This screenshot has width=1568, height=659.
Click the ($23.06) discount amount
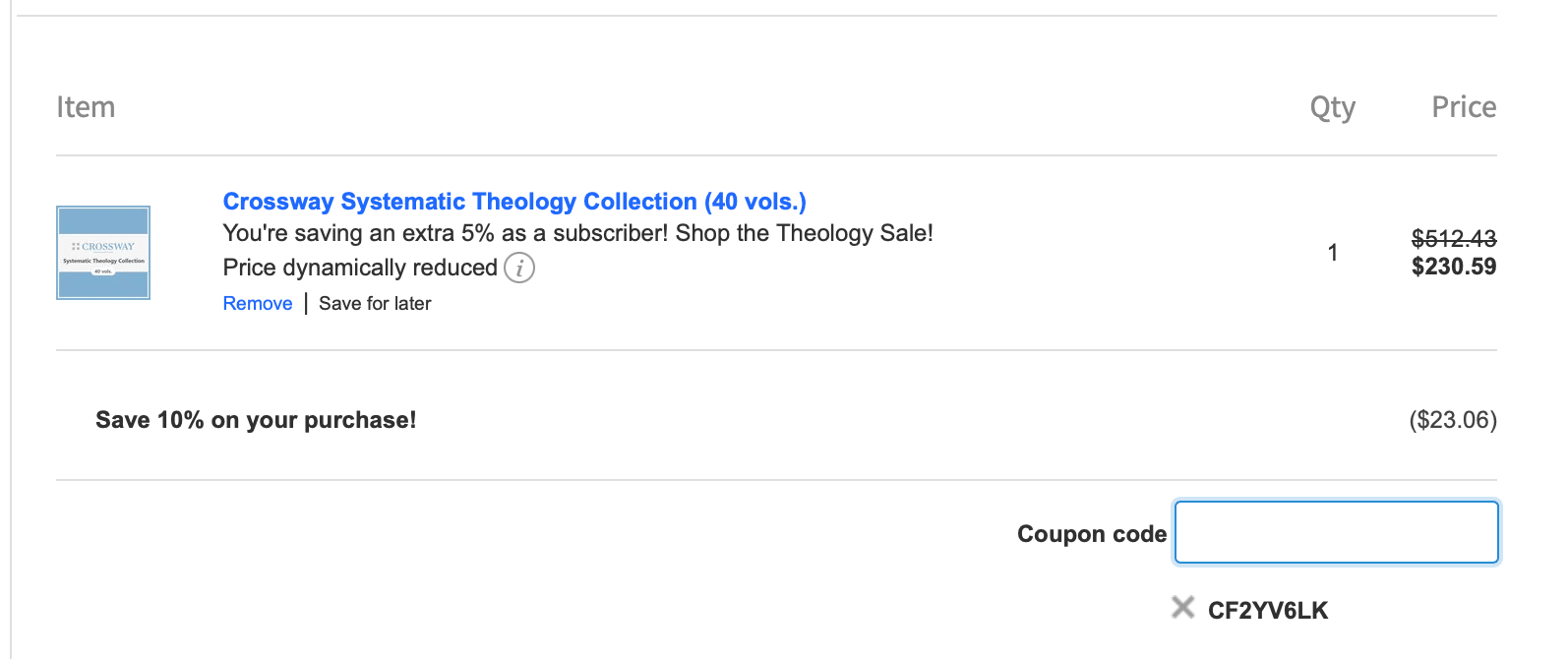coord(1452,420)
